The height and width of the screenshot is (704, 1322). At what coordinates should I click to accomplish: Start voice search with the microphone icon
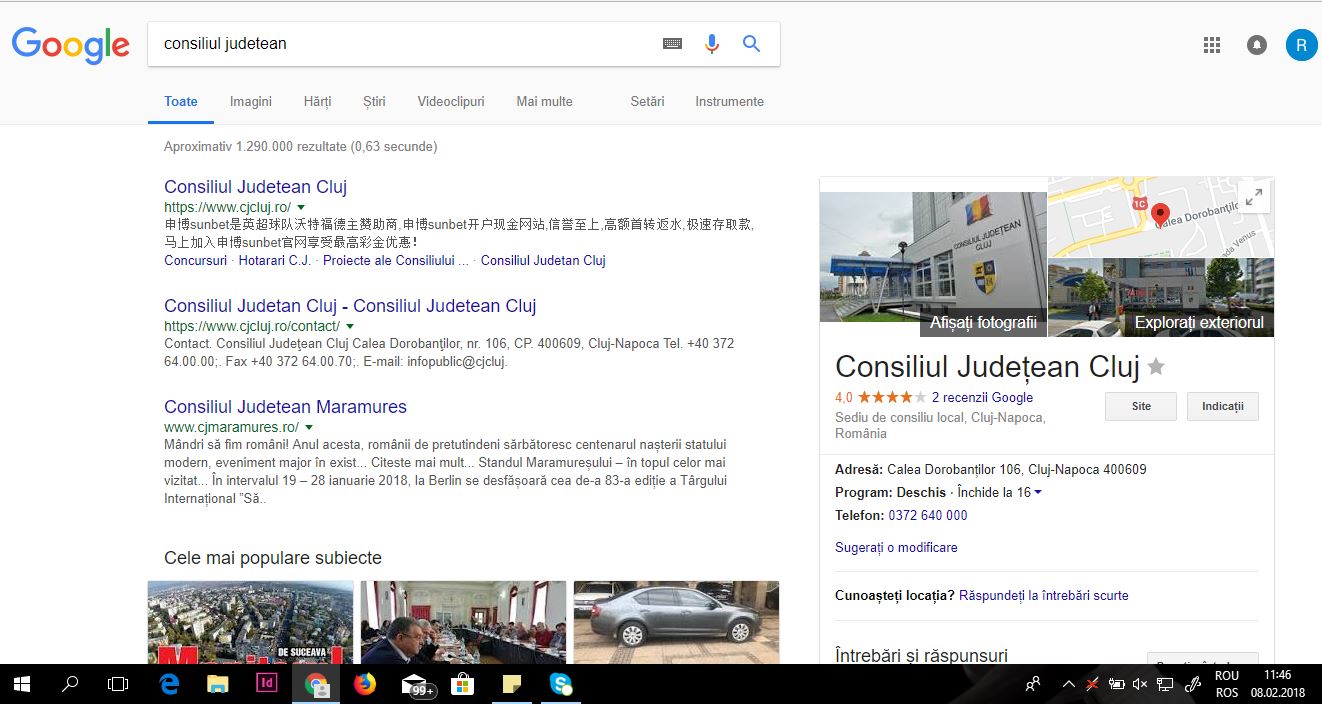point(712,44)
